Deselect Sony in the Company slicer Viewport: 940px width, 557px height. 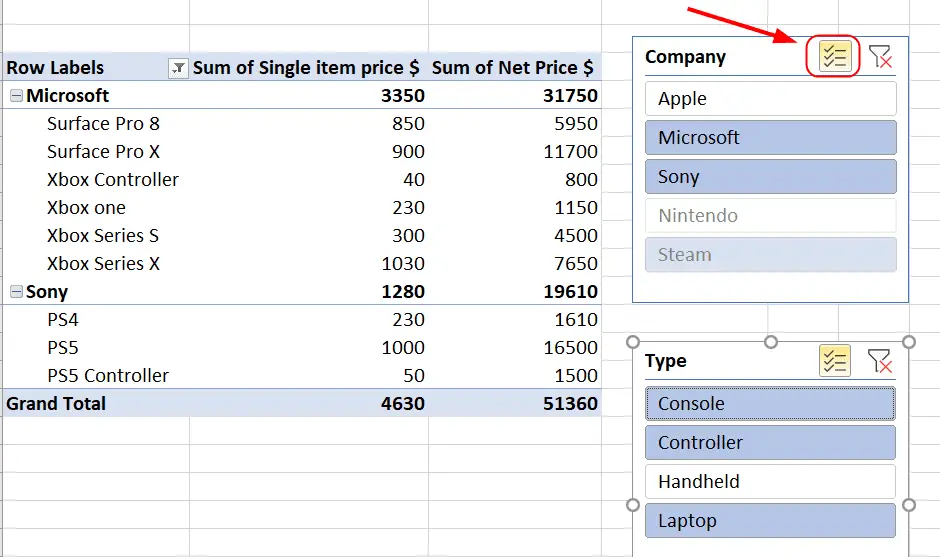pyautogui.click(x=770, y=176)
